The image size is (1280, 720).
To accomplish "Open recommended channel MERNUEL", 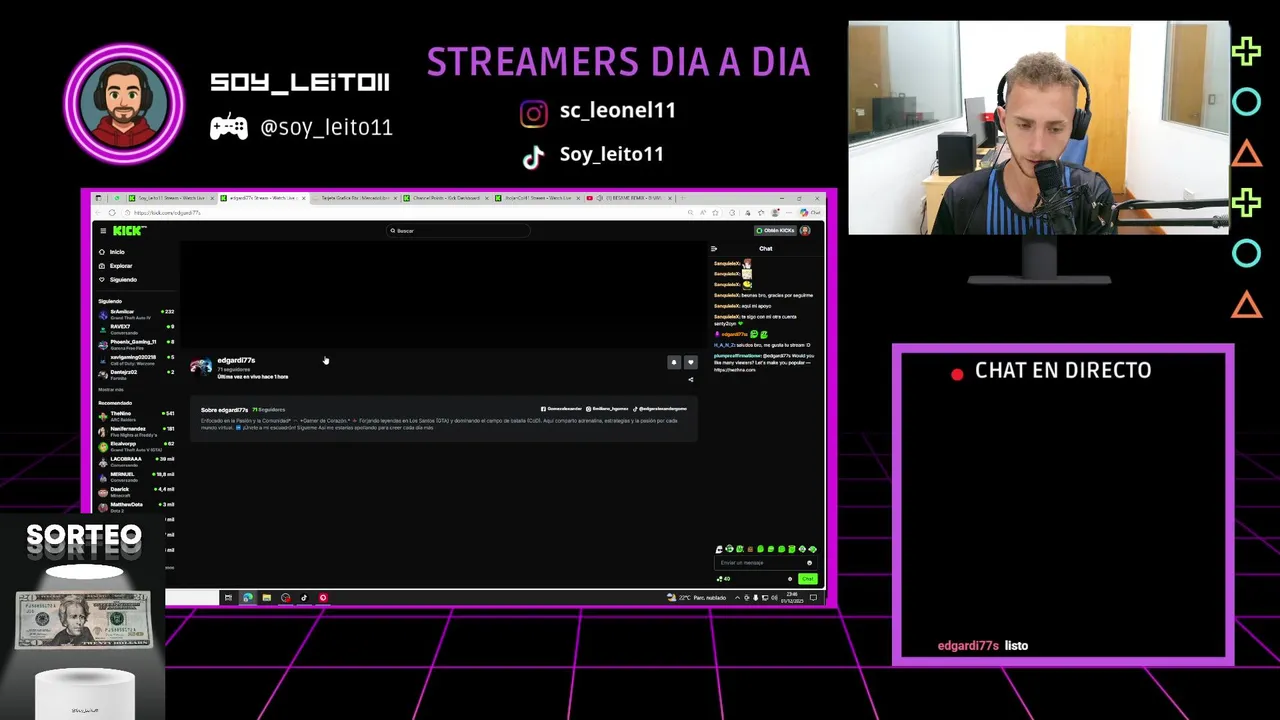I will pos(136,476).
